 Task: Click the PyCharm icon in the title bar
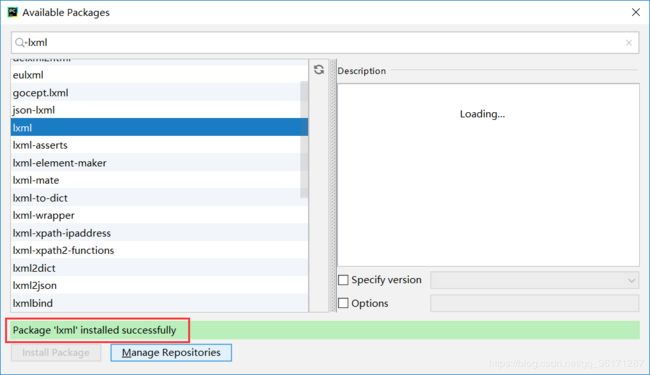coord(13,12)
